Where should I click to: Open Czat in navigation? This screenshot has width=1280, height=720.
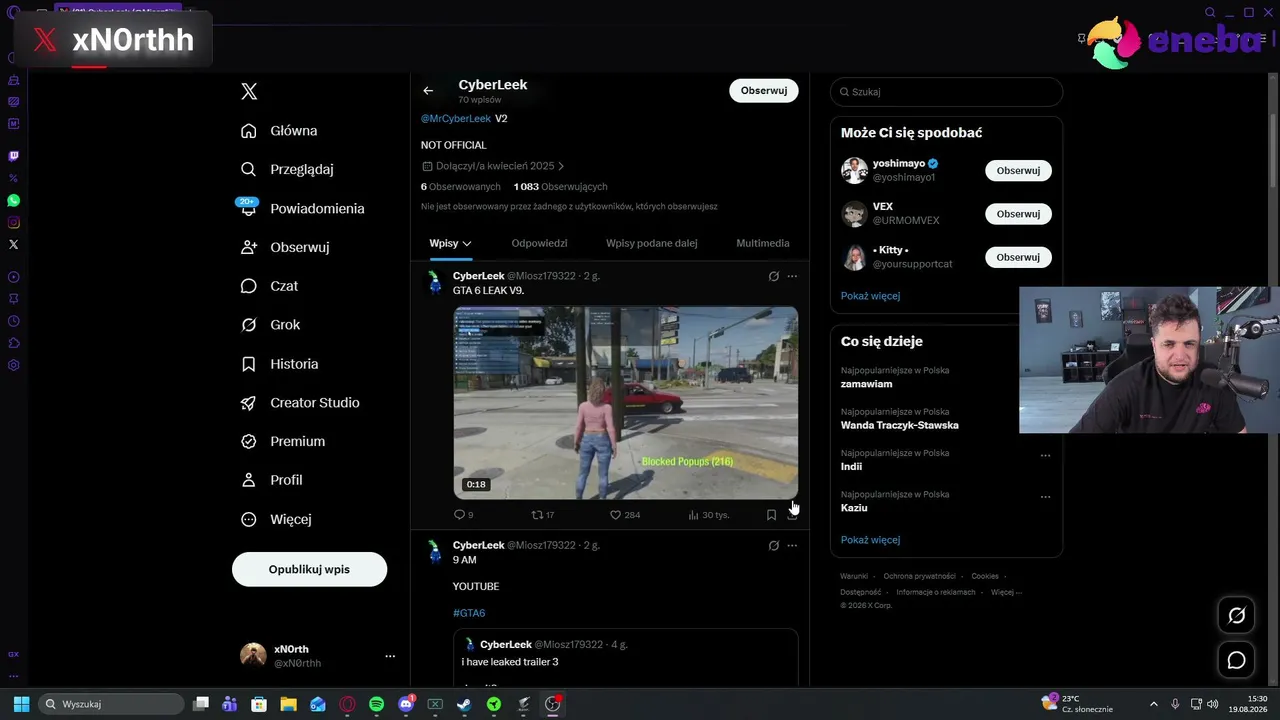[x=270, y=286]
